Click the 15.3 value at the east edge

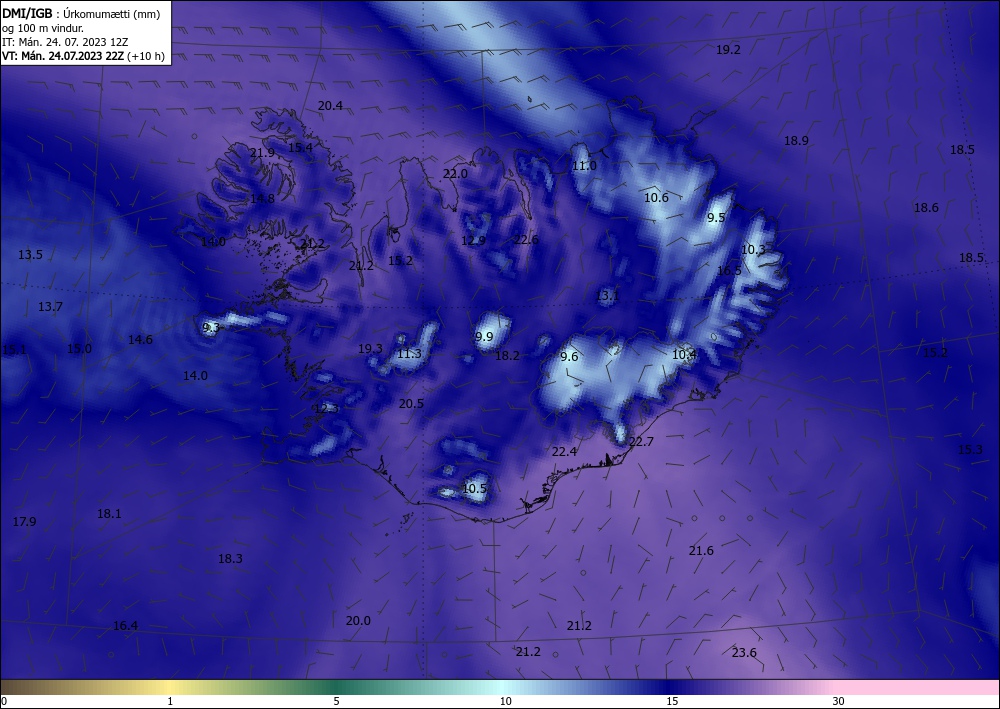(x=970, y=451)
